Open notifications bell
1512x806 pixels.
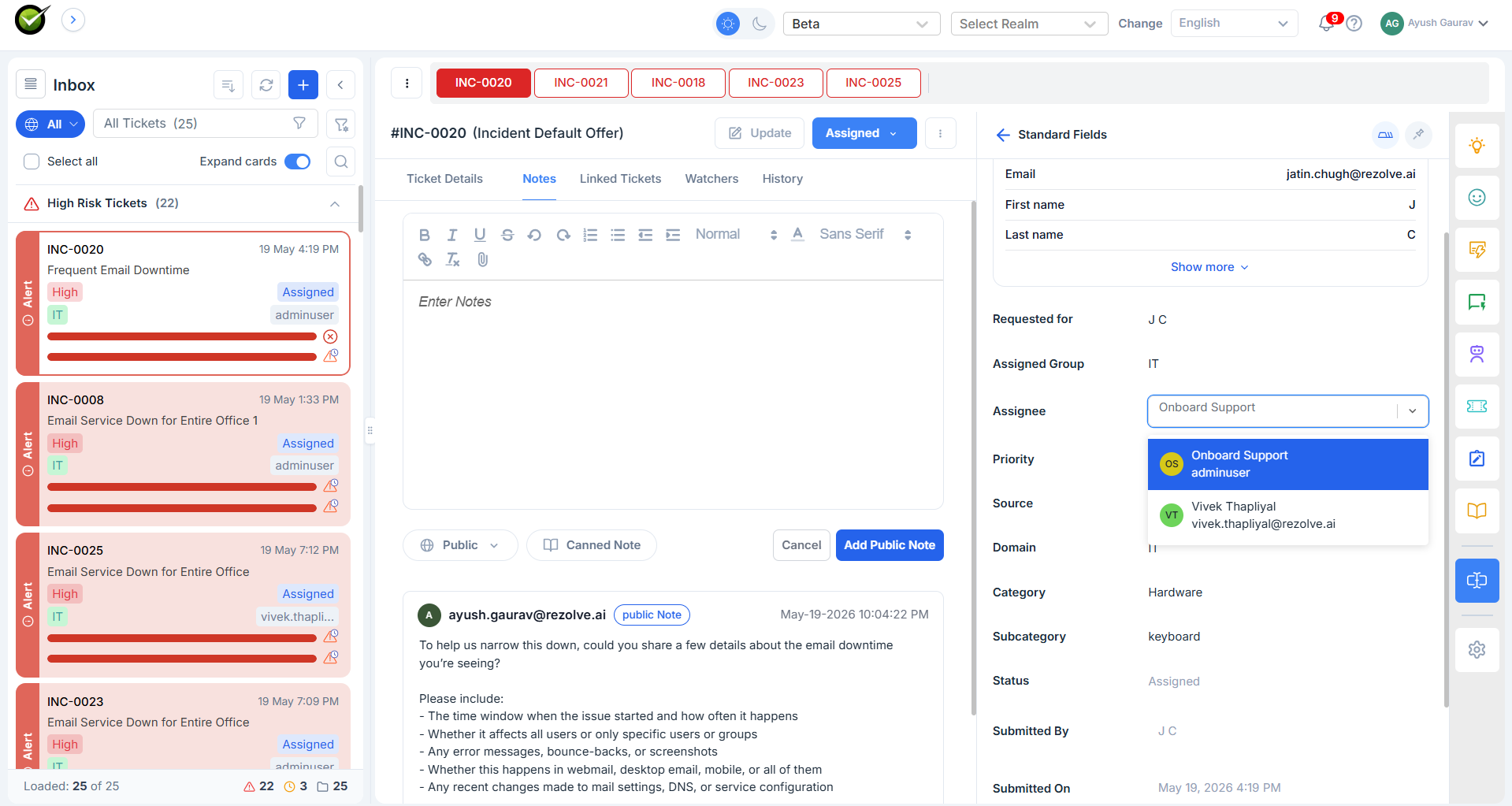[1327, 23]
